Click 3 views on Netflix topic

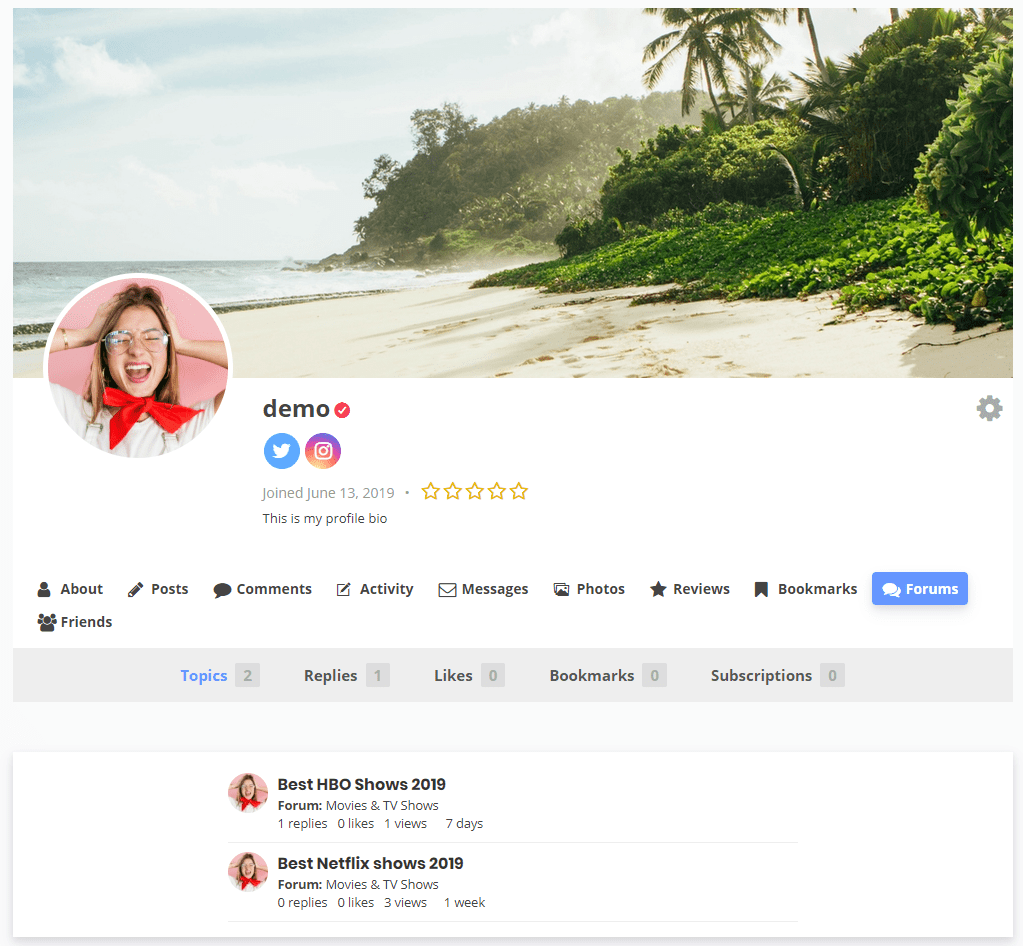[405, 902]
